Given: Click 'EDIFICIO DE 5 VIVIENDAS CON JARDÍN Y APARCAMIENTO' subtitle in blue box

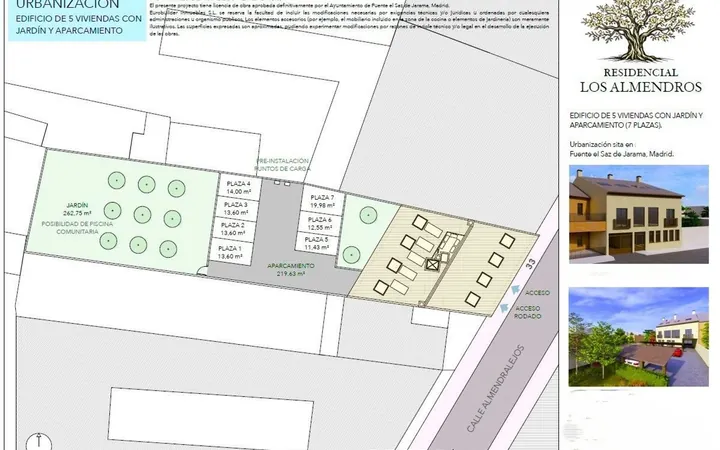Looking at the screenshot, I should tap(79, 25).
